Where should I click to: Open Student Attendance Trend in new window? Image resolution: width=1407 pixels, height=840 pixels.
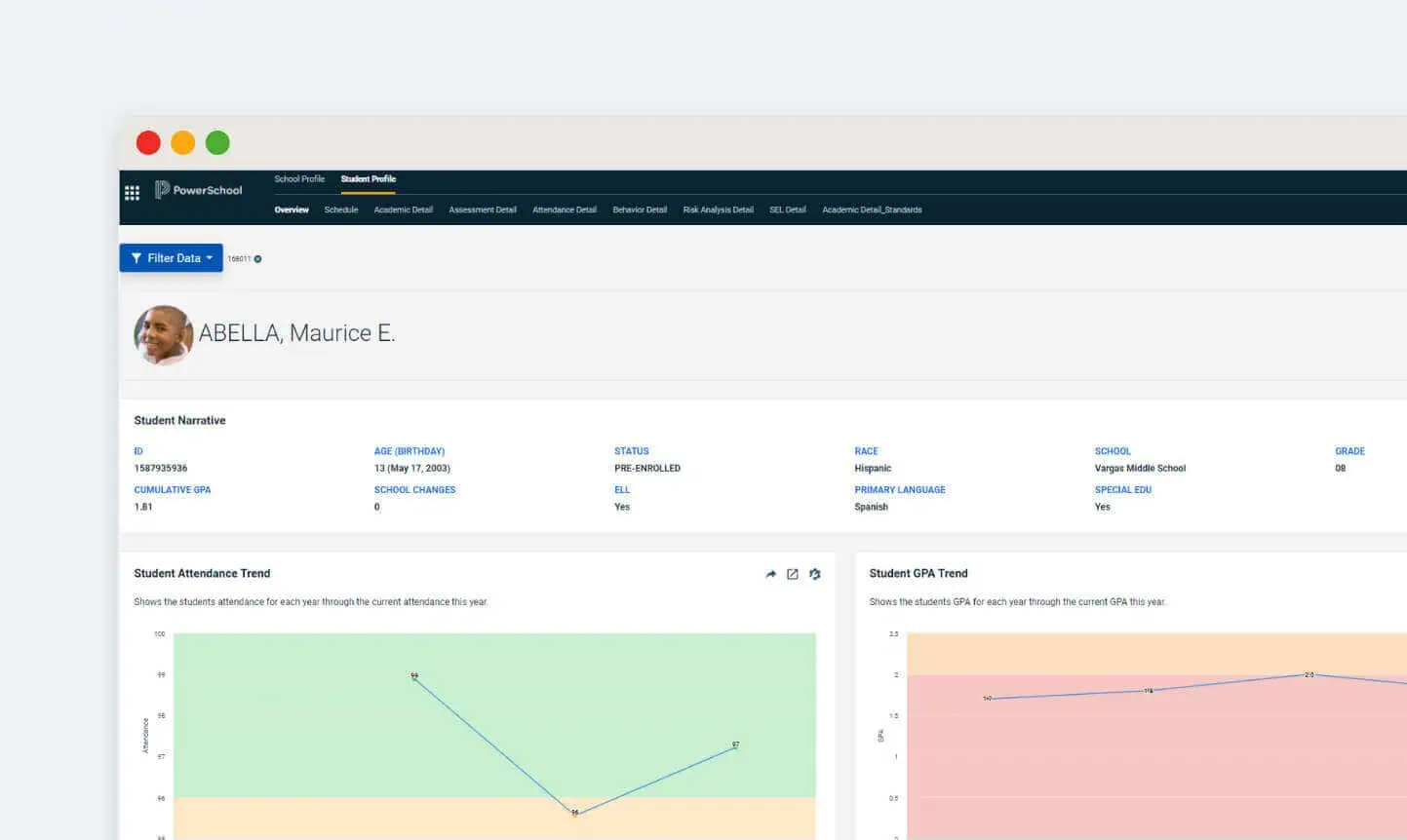(792, 574)
